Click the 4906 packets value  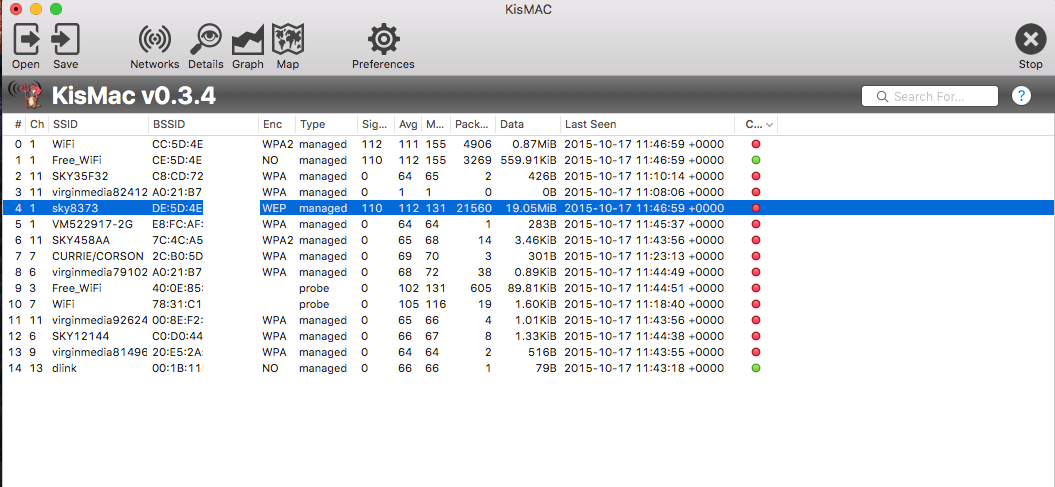click(478, 144)
